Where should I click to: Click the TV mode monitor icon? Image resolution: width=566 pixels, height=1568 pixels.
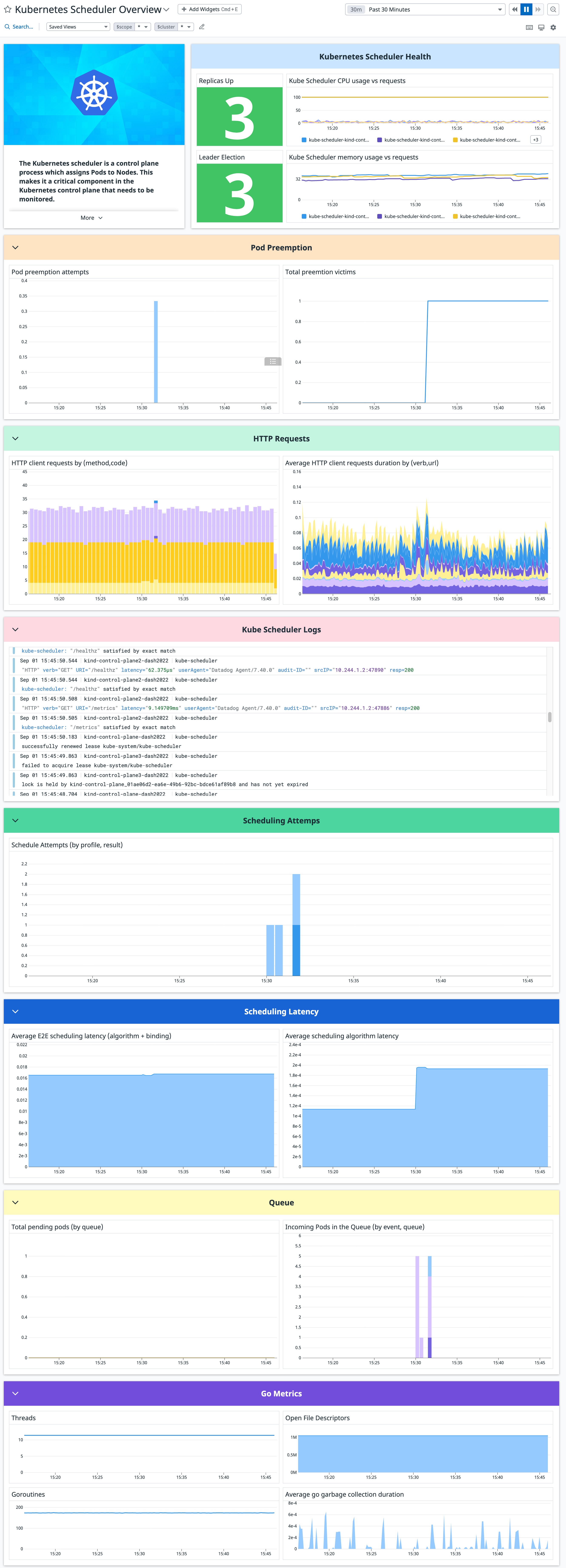[x=541, y=27]
